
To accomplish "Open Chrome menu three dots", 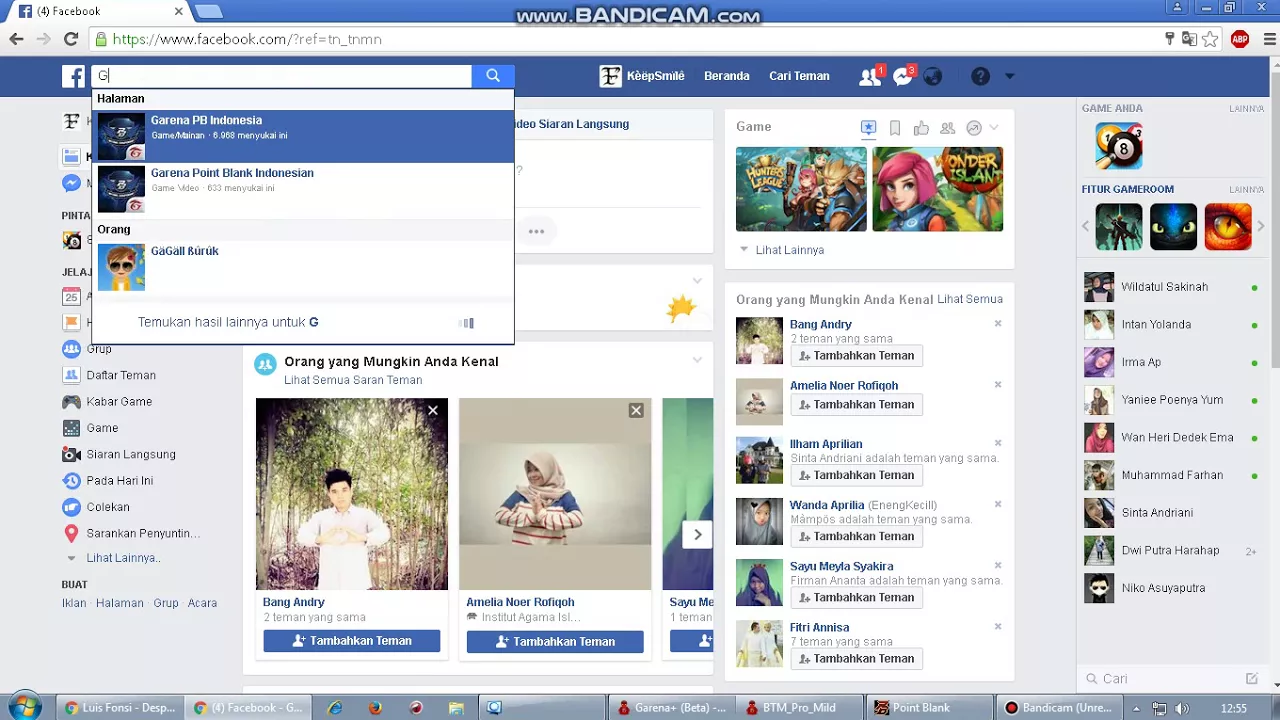I will pos(1270,39).
